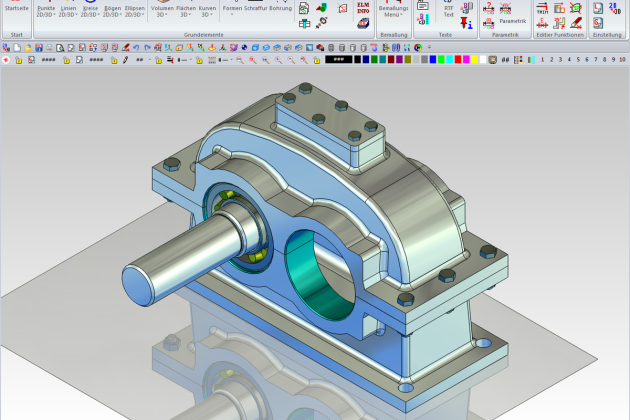This screenshot has width=630, height=420.
Task: Toggle the padlock beside the black color box
Action: (319, 60)
